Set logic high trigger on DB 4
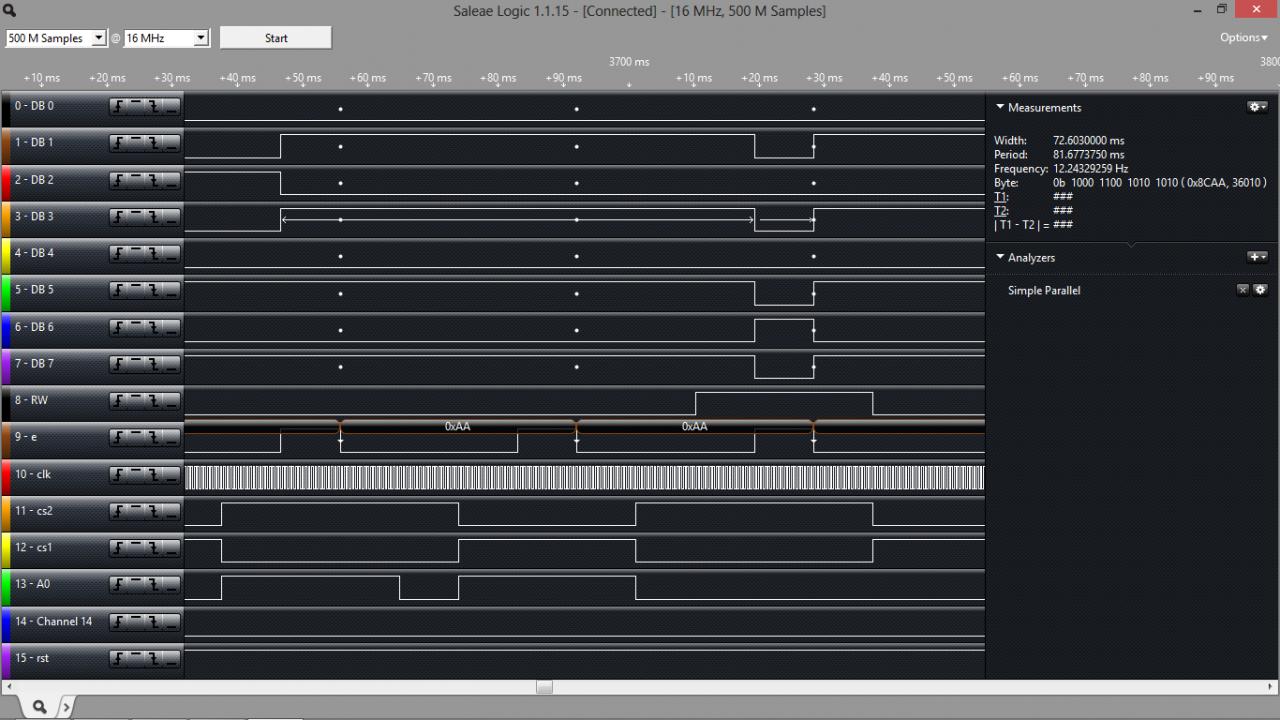The image size is (1280, 720). (x=137, y=254)
